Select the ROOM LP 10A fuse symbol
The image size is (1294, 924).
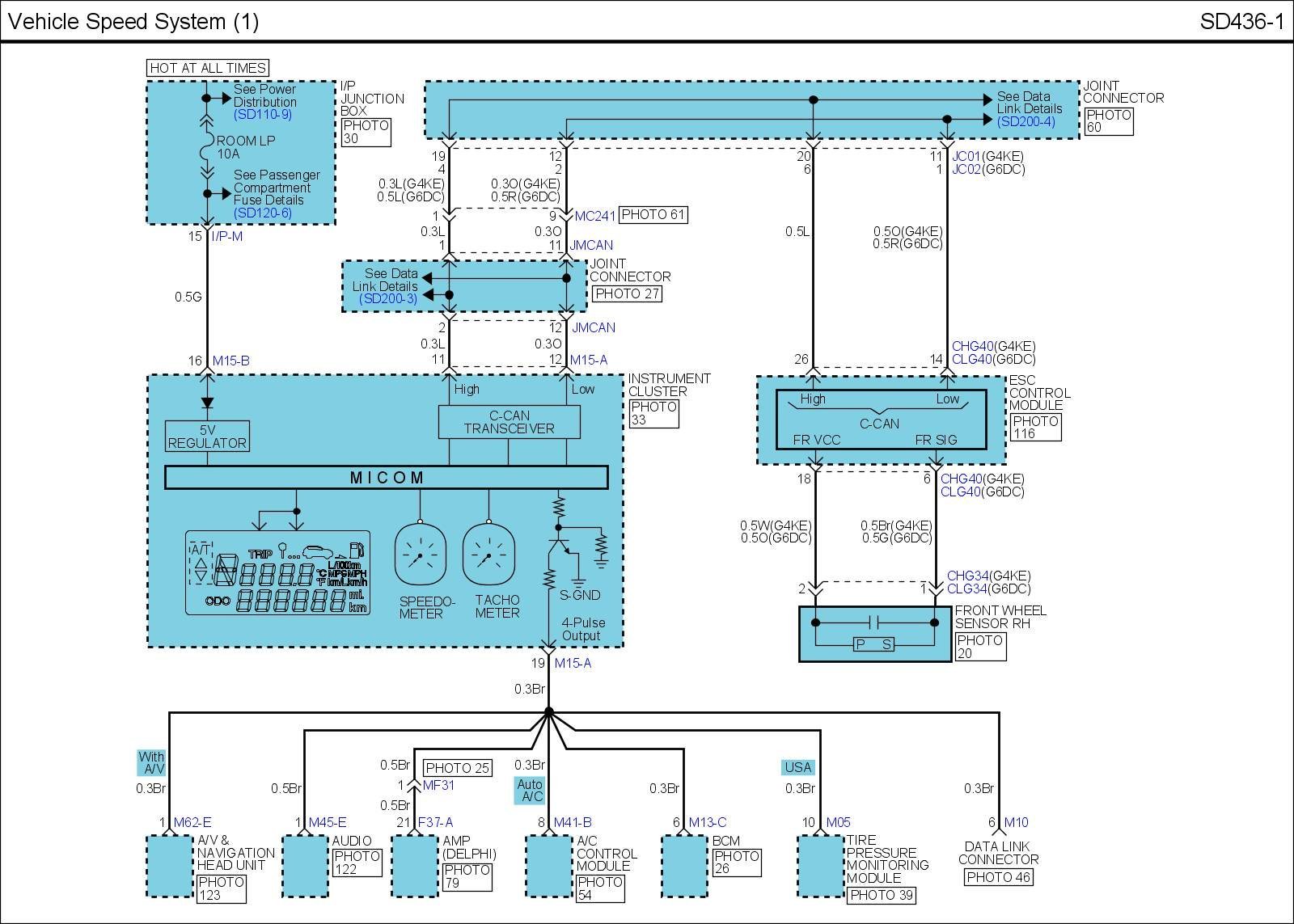pyautogui.click(x=206, y=148)
